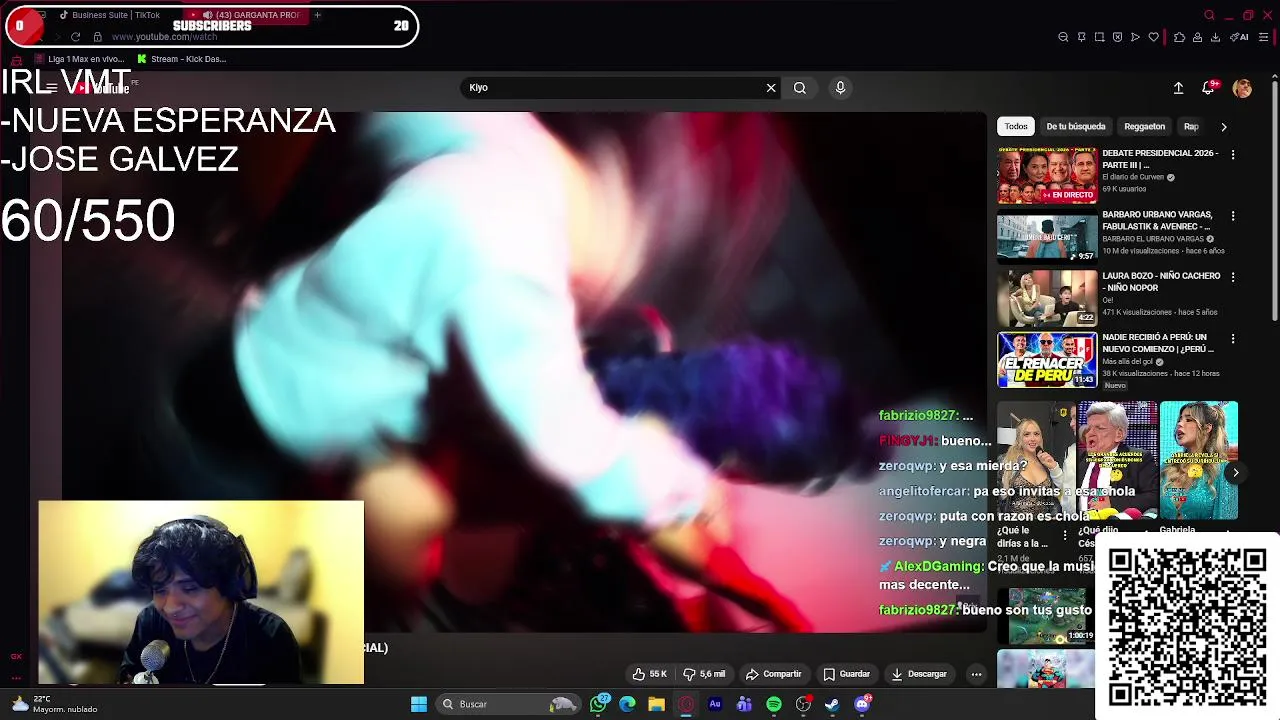This screenshot has height=720, width=1280.
Task: Open the YouTube account avatar menu
Action: 1242,88
